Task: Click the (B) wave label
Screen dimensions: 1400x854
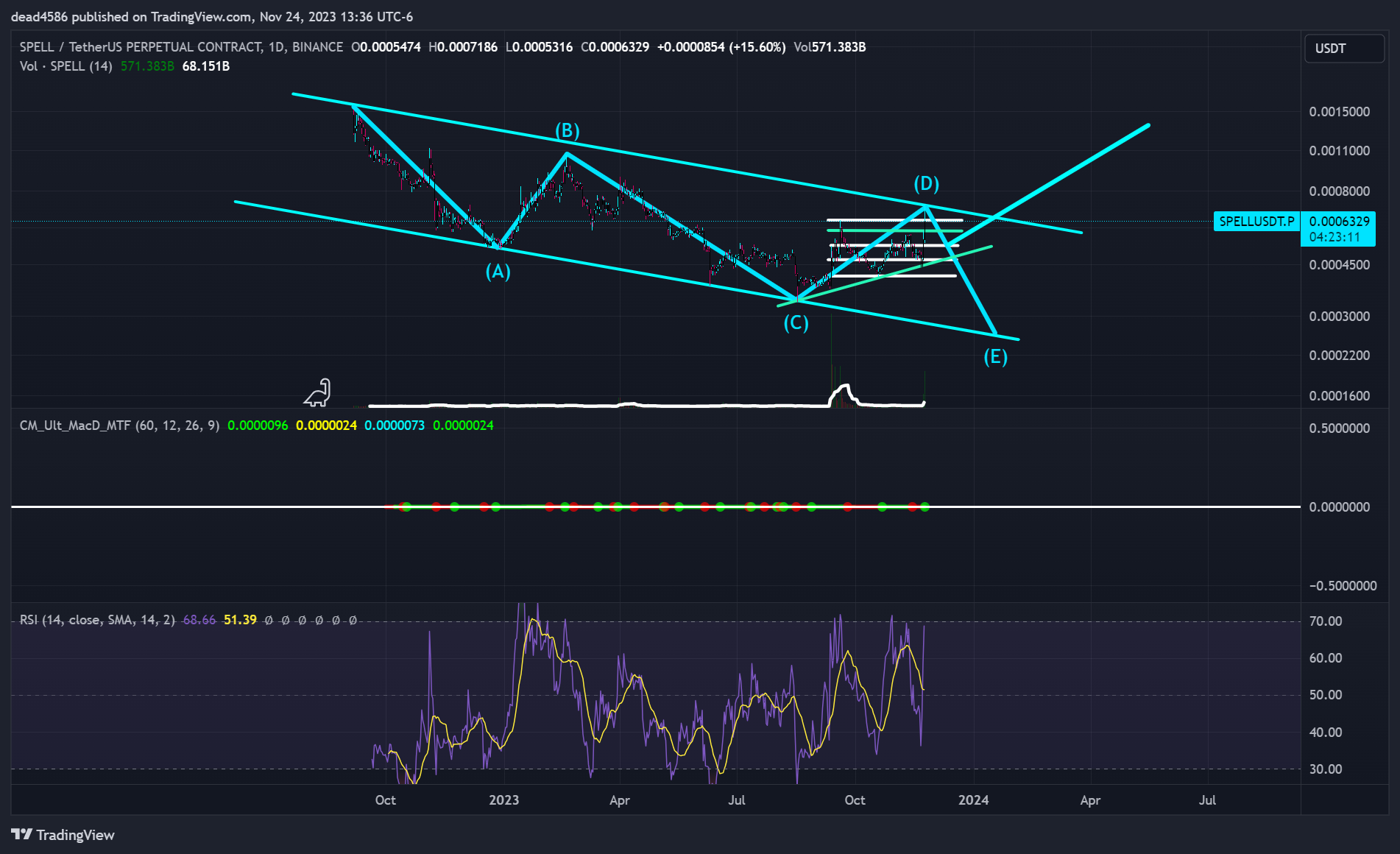Action: point(567,130)
